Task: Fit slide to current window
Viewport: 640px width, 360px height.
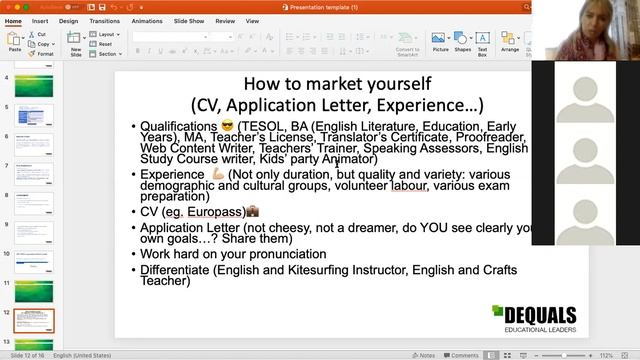Action: point(624,356)
